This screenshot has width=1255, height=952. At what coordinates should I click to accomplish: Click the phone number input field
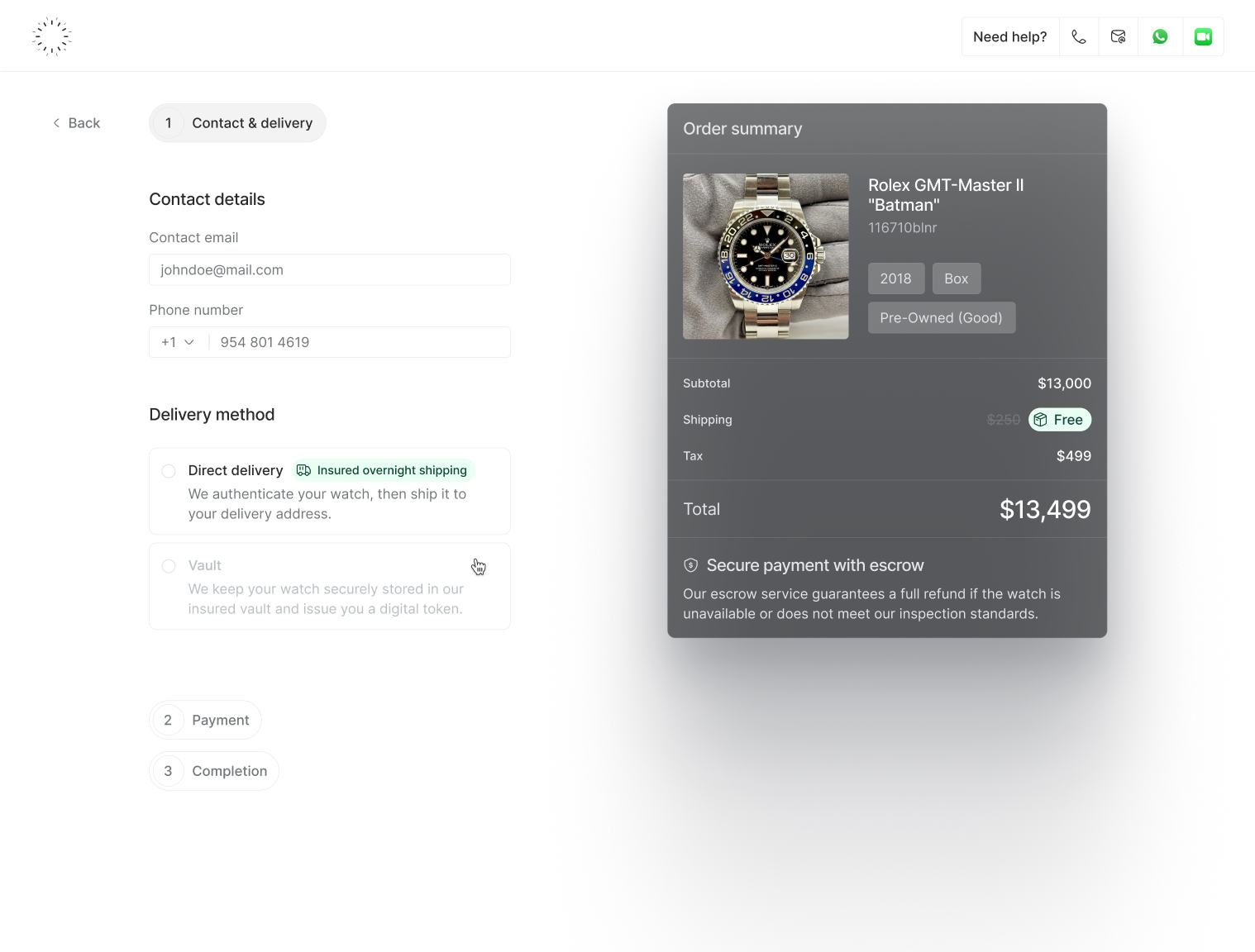[x=360, y=342]
